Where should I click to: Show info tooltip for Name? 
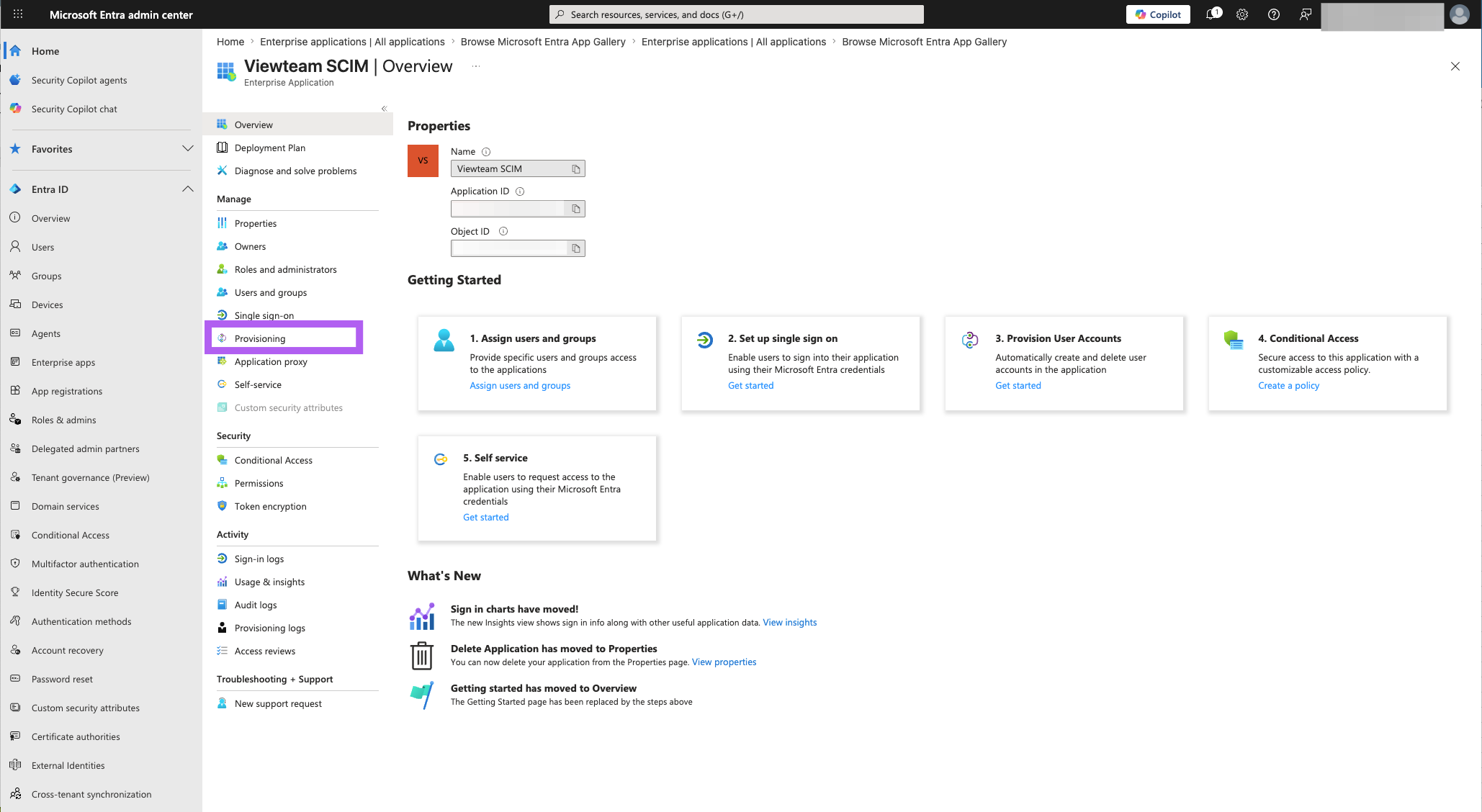pyautogui.click(x=486, y=152)
